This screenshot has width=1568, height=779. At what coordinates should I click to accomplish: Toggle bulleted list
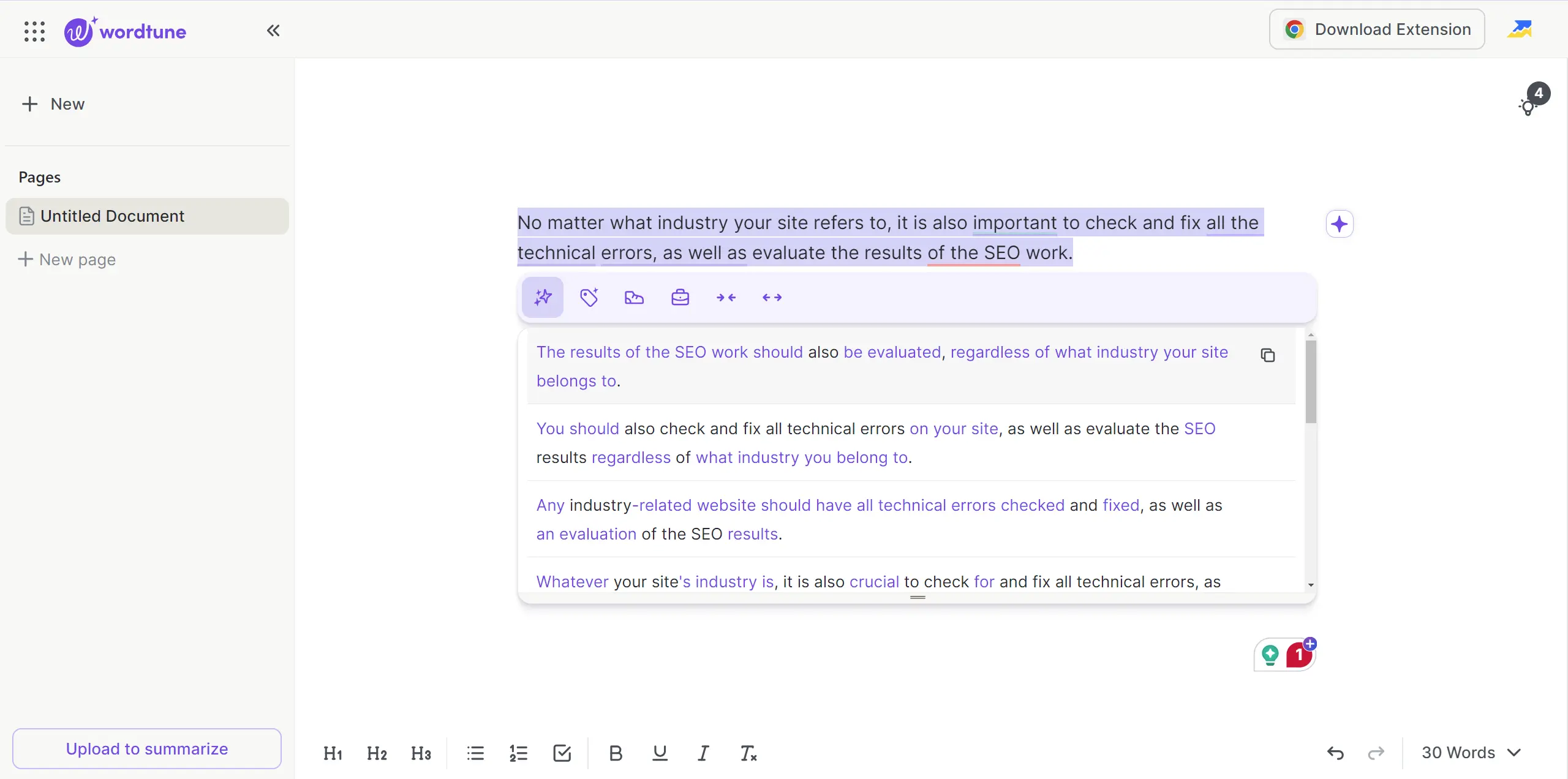pyautogui.click(x=475, y=753)
